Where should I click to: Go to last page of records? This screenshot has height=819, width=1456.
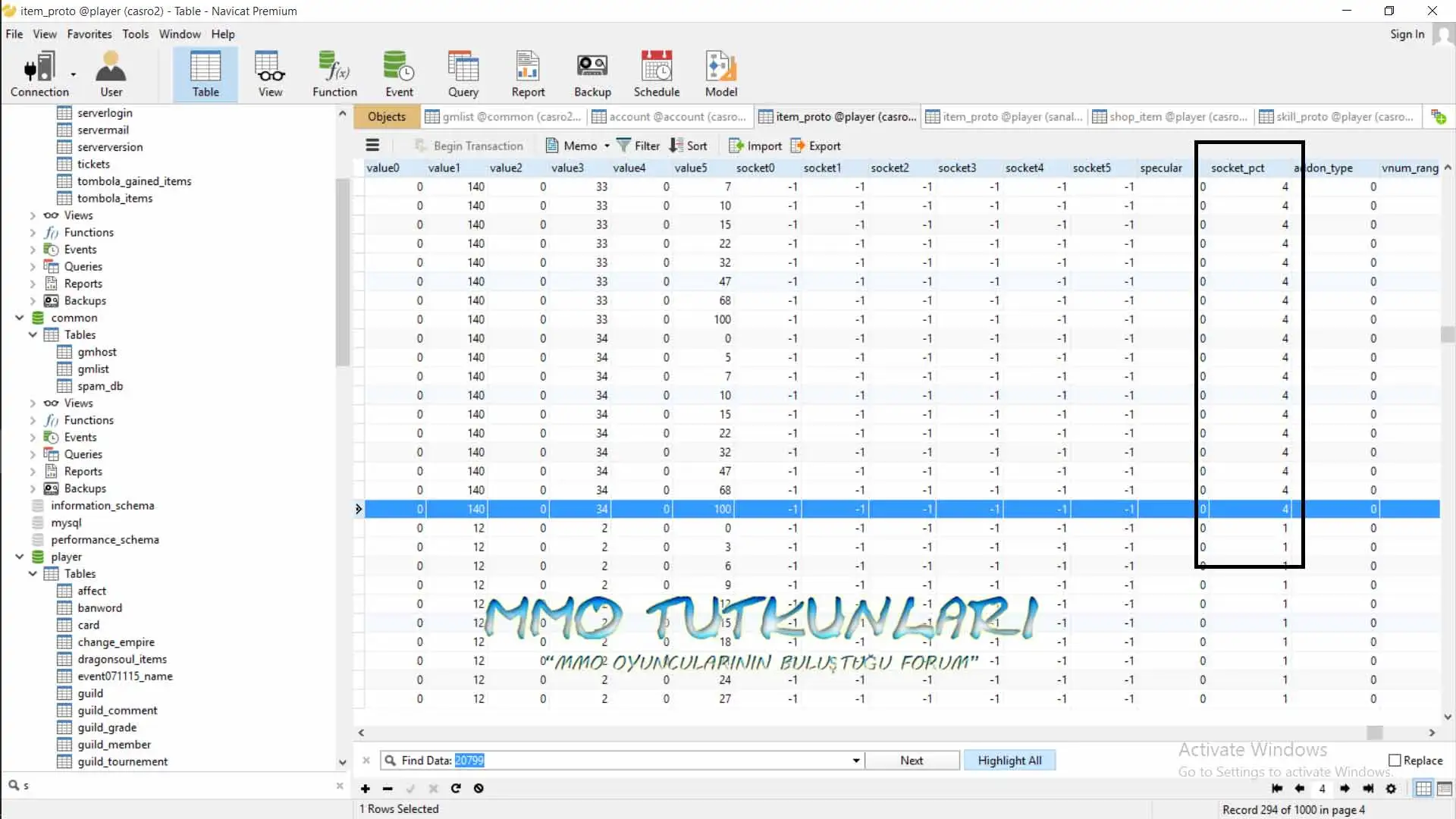[1368, 789]
